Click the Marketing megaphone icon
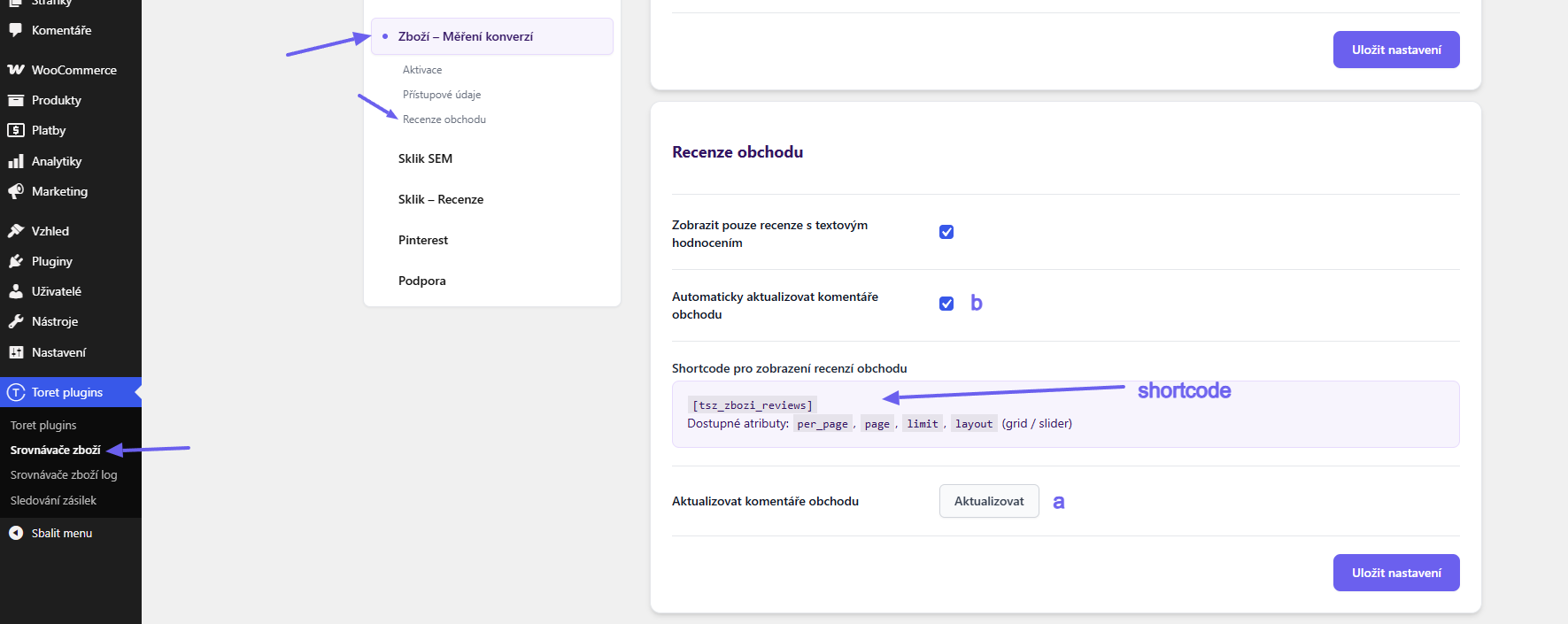The height and width of the screenshot is (624, 1568). [16, 191]
